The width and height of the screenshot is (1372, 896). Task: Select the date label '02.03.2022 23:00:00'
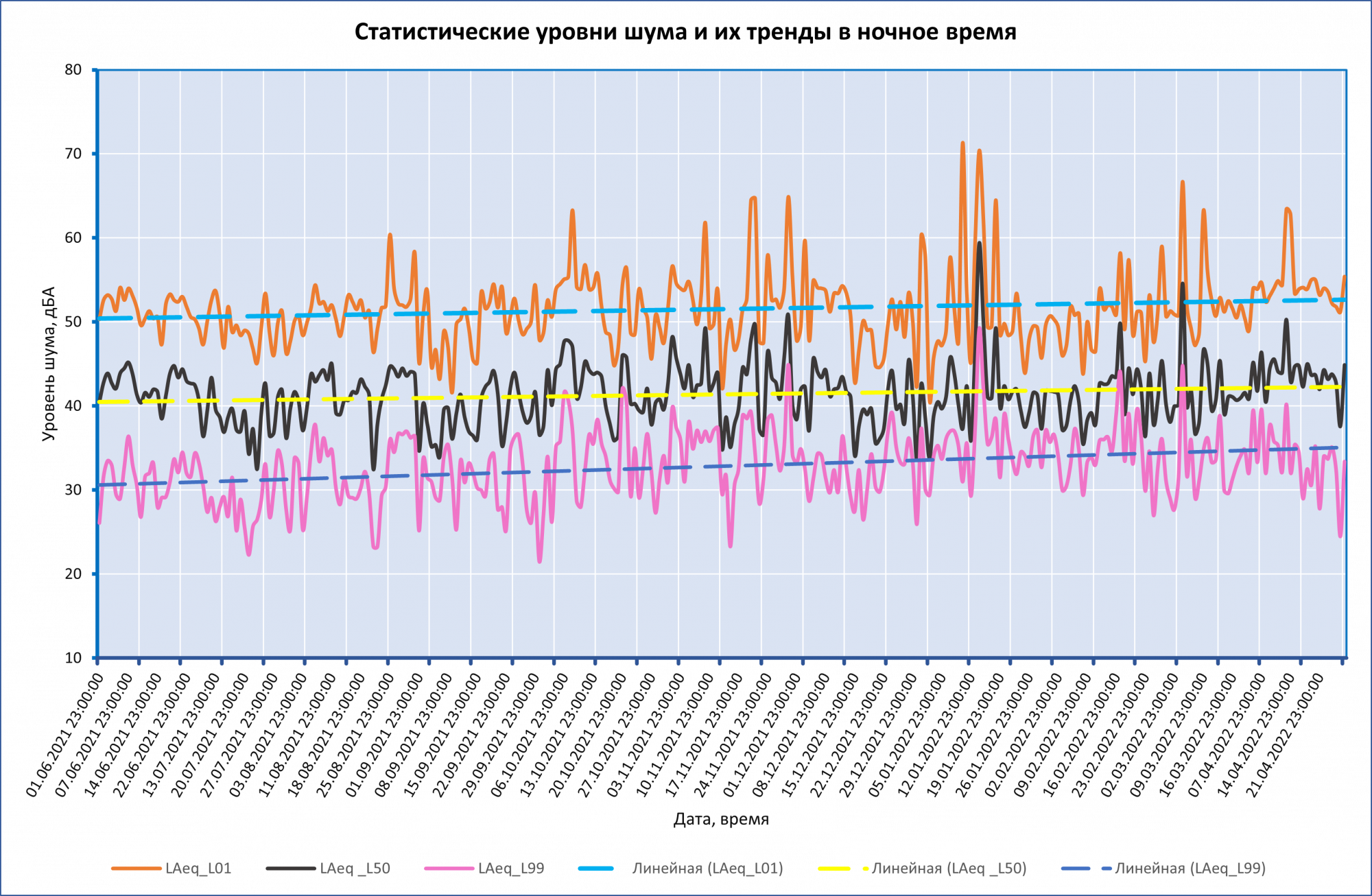click(x=1139, y=735)
